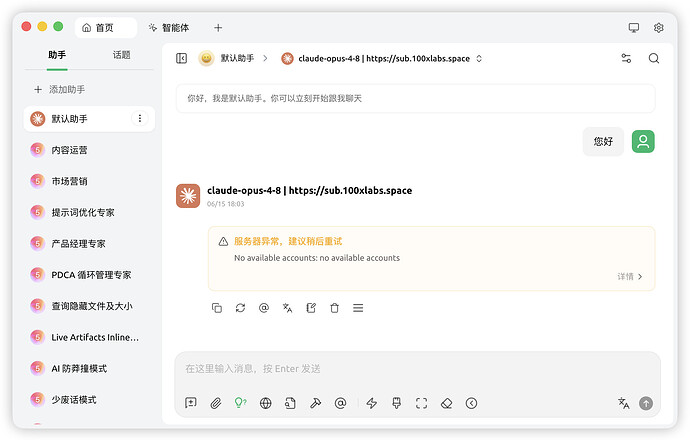Click the message input field
The image size is (690, 440).
coord(417,369)
